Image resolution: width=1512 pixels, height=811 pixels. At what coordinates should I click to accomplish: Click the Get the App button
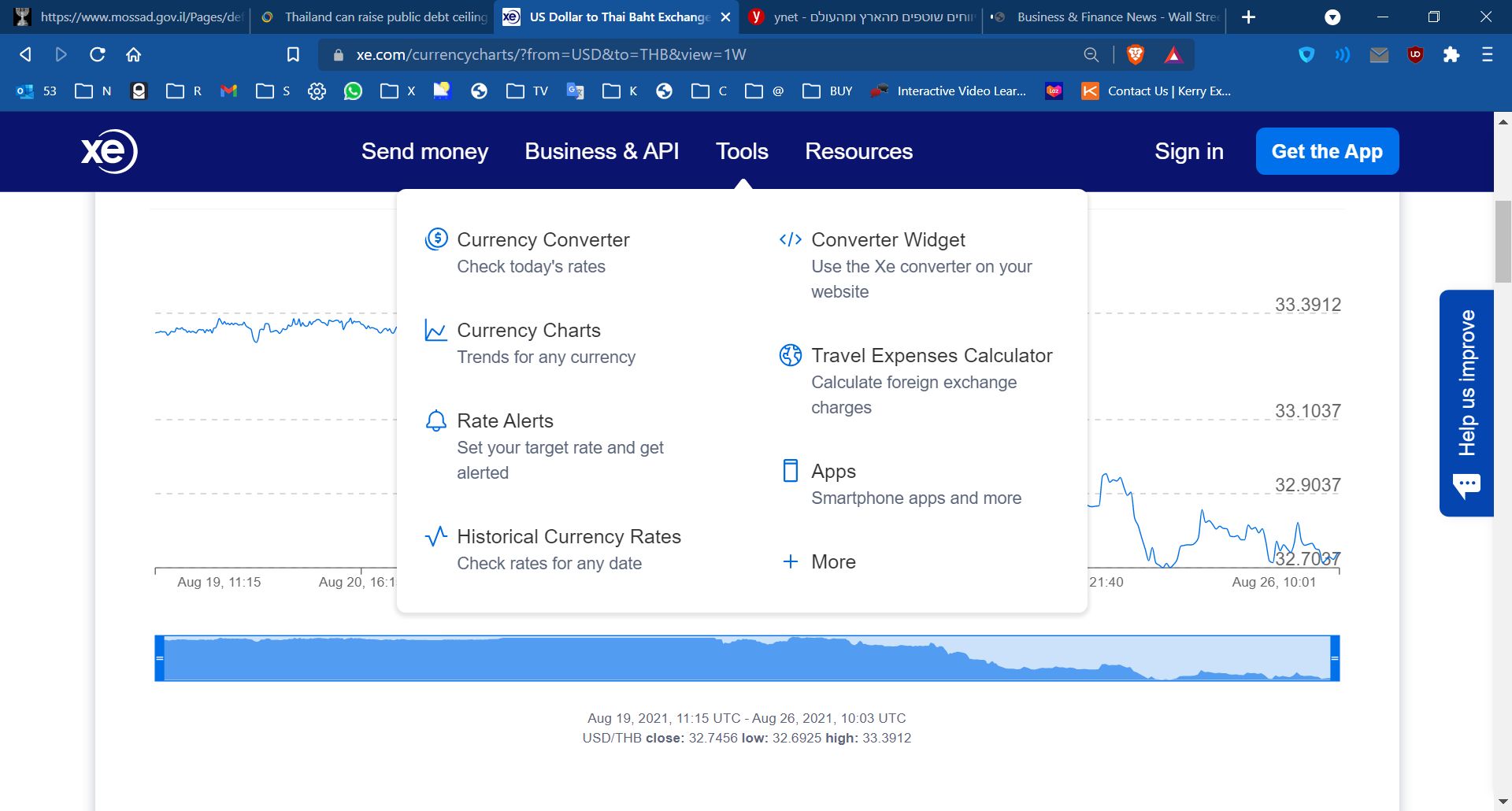point(1327,151)
